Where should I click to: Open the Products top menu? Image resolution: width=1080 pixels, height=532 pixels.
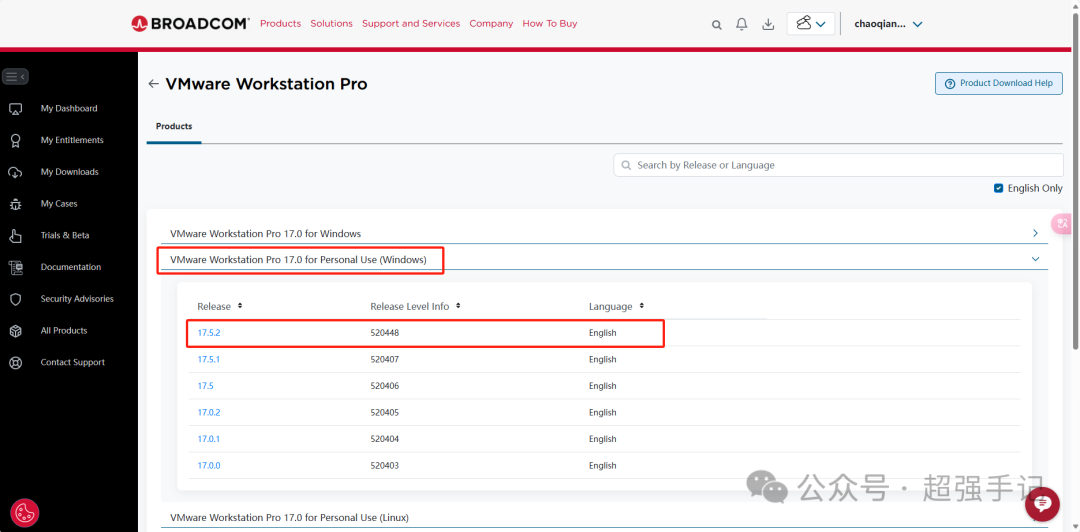coord(280,23)
